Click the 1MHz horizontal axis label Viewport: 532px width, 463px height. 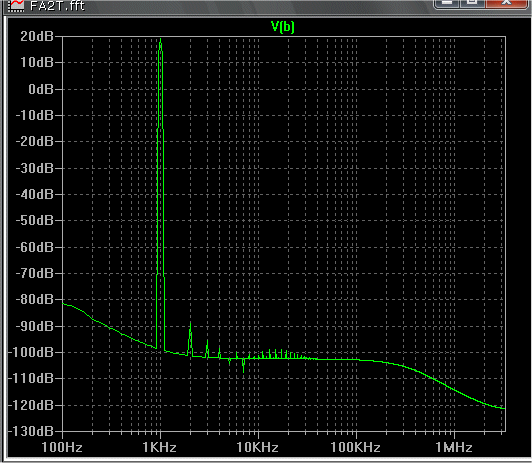coord(454,447)
